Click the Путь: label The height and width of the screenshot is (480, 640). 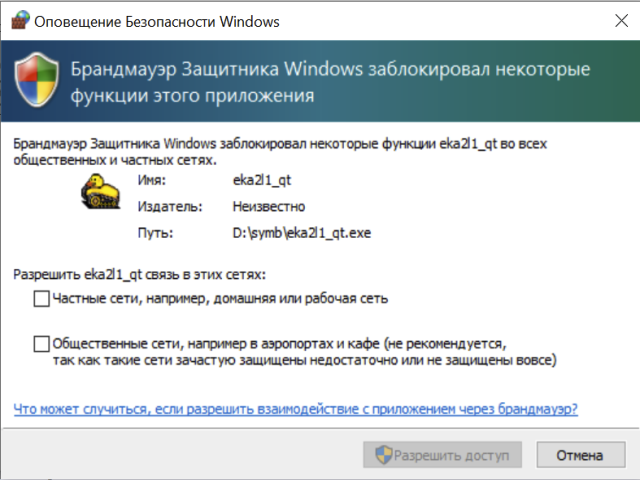click(x=155, y=233)
